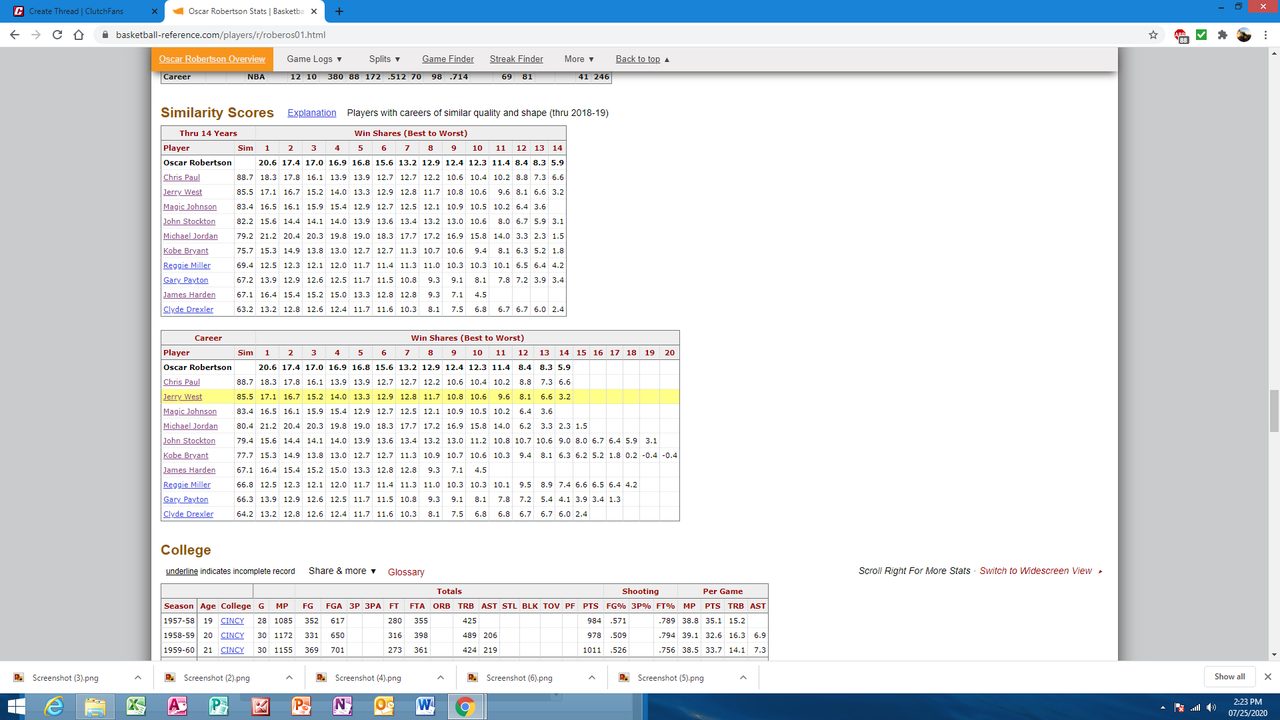
Task: Open James Harden in Career table
Action: pyautogui.click(x=189, y=470)
